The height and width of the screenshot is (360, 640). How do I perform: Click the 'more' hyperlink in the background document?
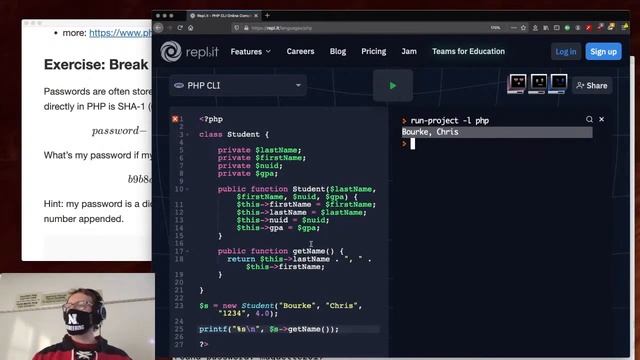tap(120, 33)
